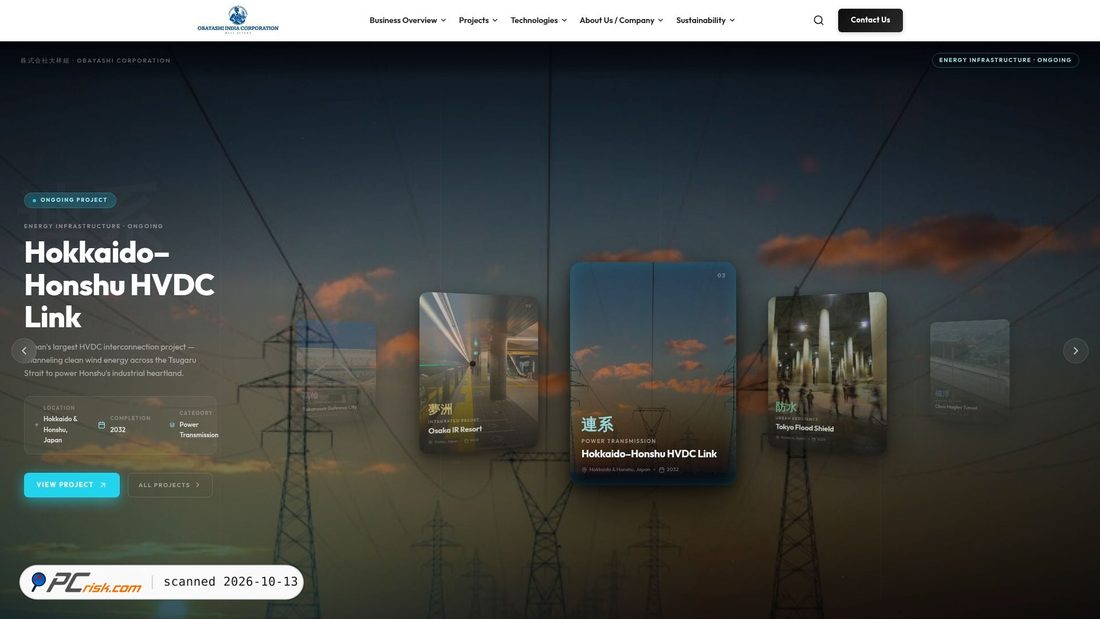Advance to the next carousel slide arrow
Screen dimensions: 1100x619
coord(1075,350)
